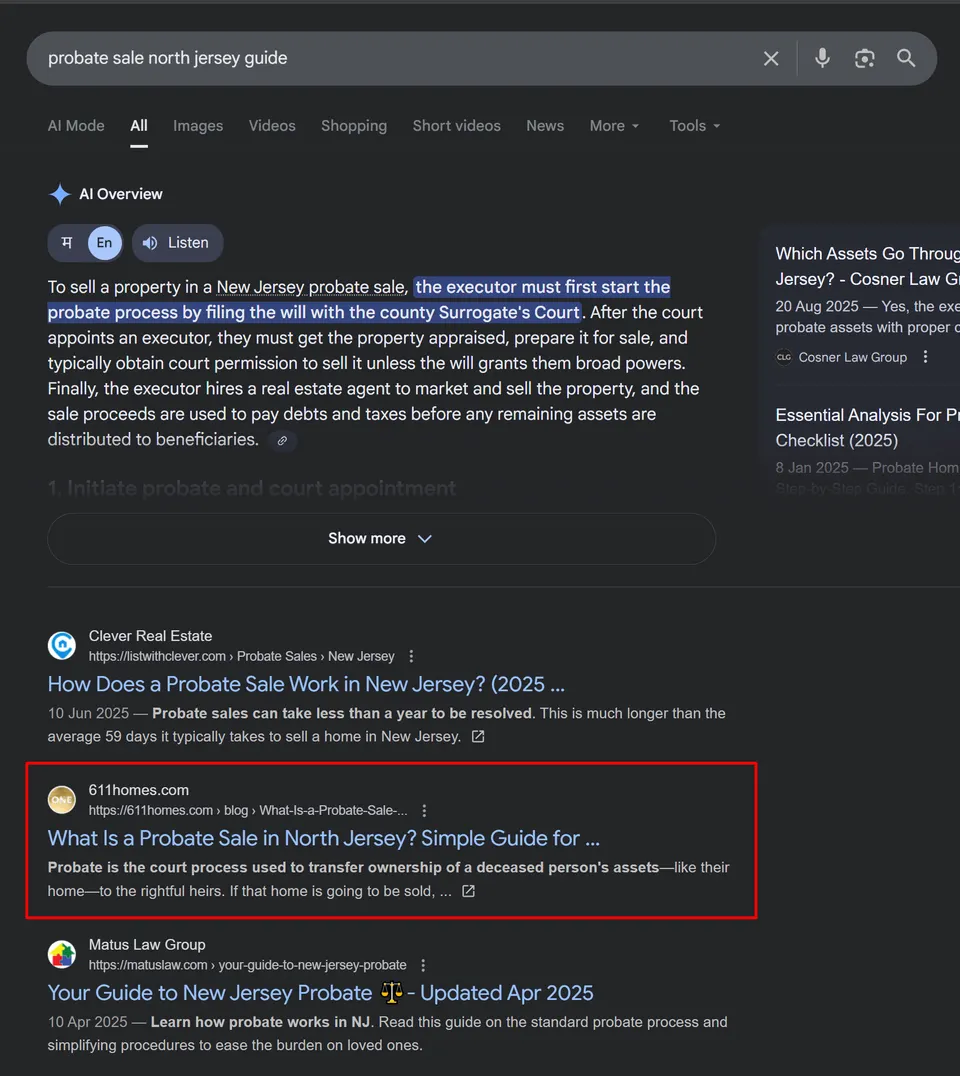This screenshot has width=960, height=1076.
Task: Open Cosner Law Group source options menu
Action: click(925, 357)
